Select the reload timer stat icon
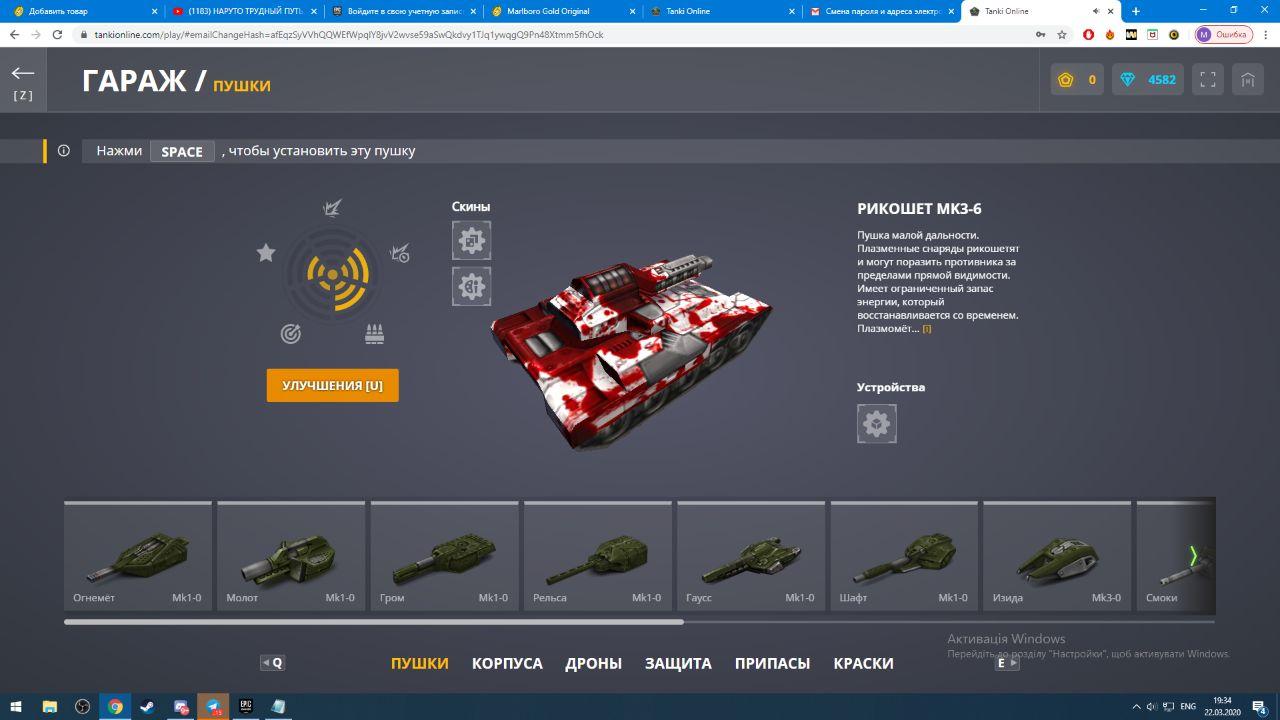The height and width of the screenshot is (720, 1280). 399,253
